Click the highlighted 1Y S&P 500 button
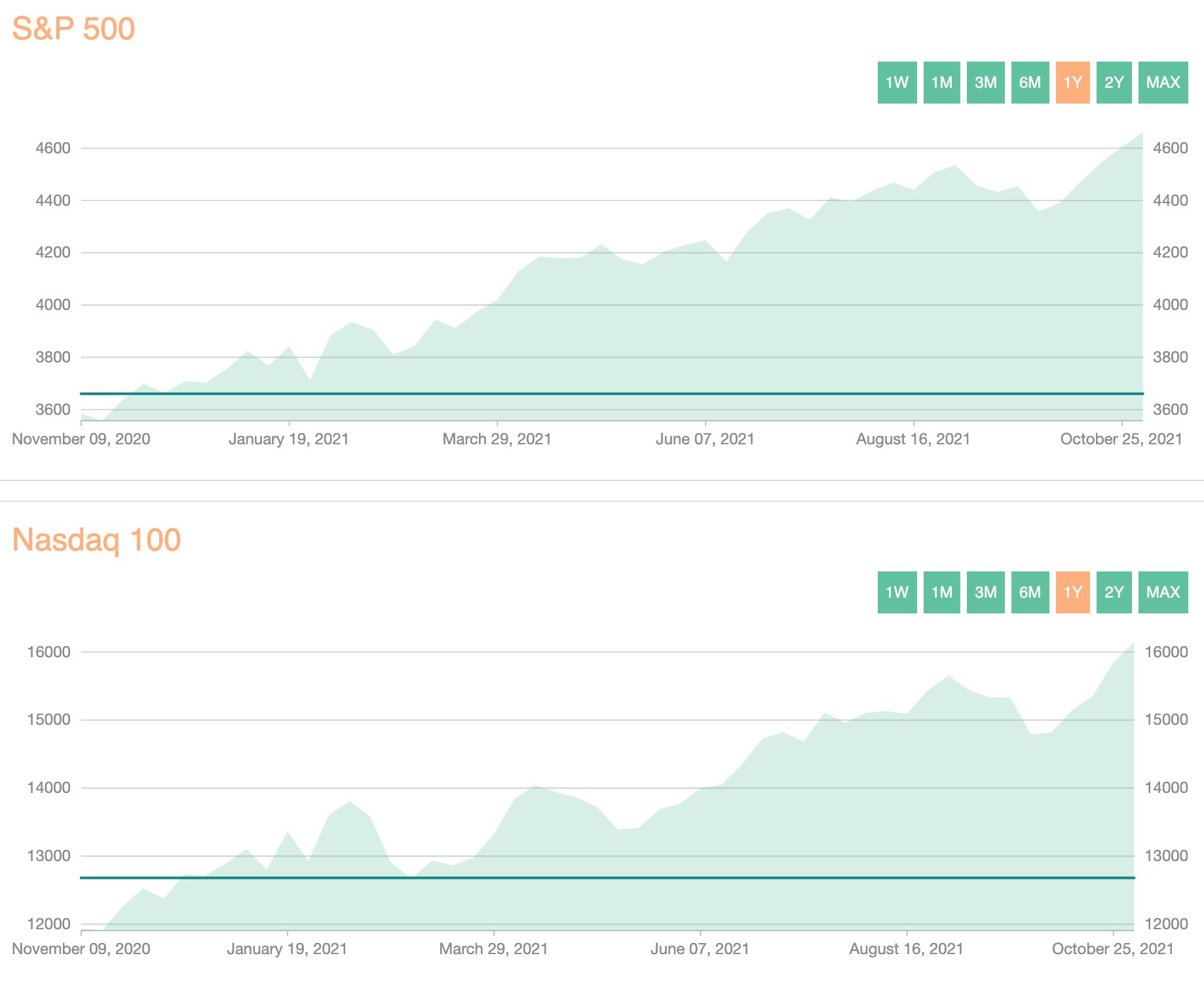 (1072, 83)
